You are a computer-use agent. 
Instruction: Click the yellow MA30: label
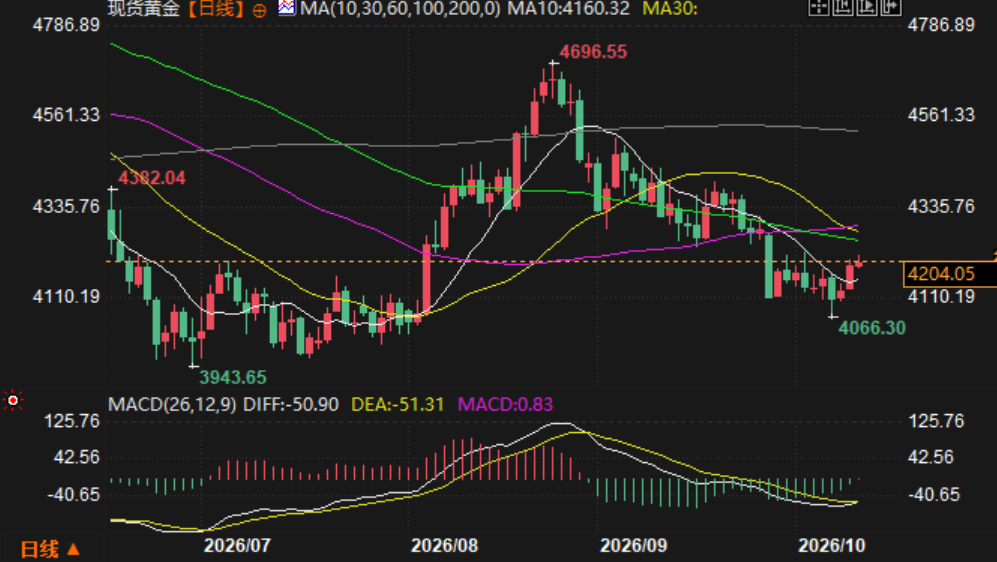pos(670,8)
